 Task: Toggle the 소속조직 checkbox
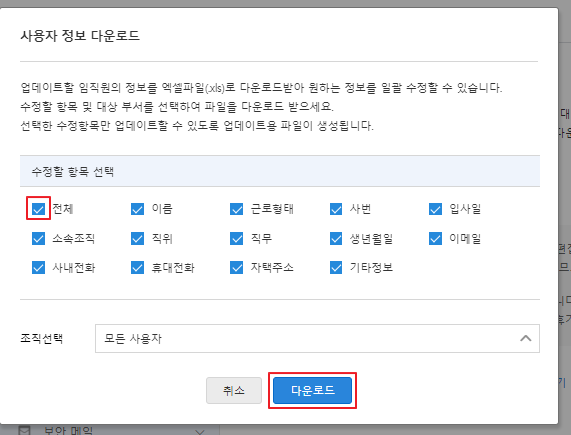coord(38,238)
